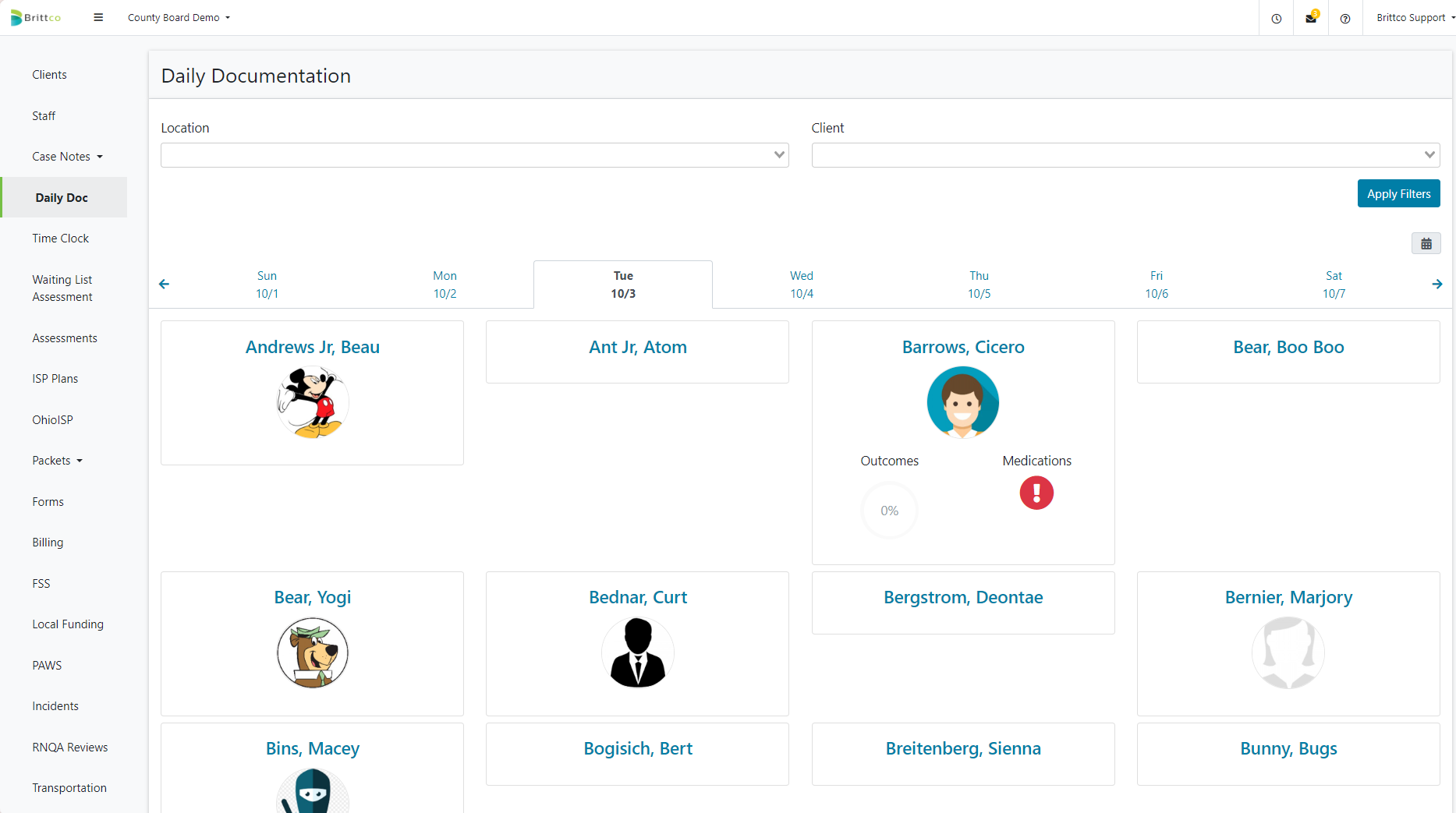This screenshot has width=1456, height=813.
Task: Toggle the hamburger sidebar menu
Action: point(98,17)
